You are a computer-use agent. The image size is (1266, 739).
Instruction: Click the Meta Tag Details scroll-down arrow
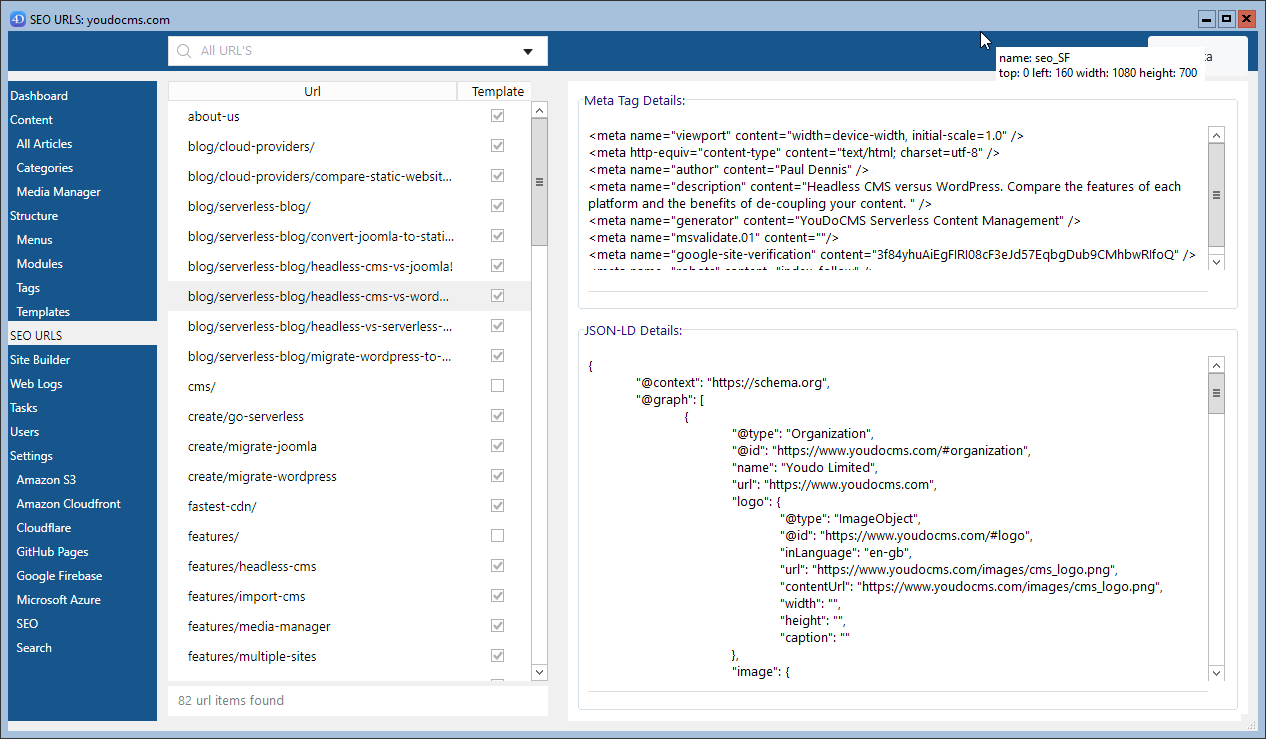pyautogui.click(x=1216, y=261)
